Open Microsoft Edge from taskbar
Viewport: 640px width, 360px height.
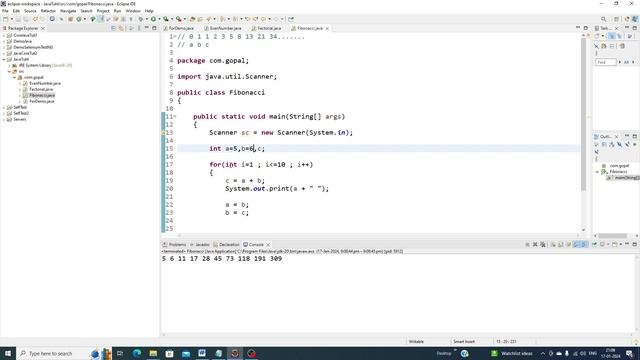[137, 353]
